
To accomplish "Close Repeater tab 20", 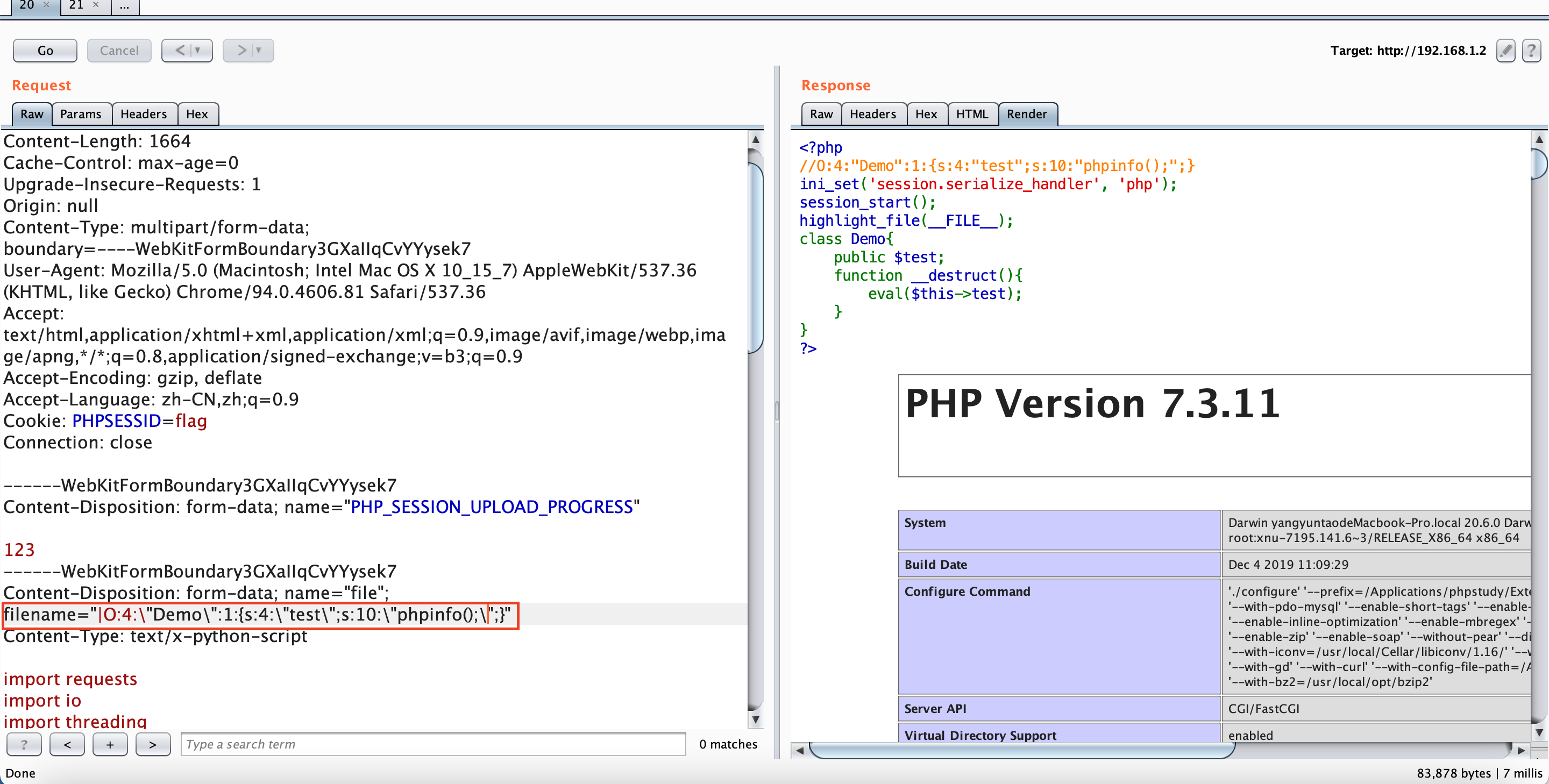I will coord(46,5).
